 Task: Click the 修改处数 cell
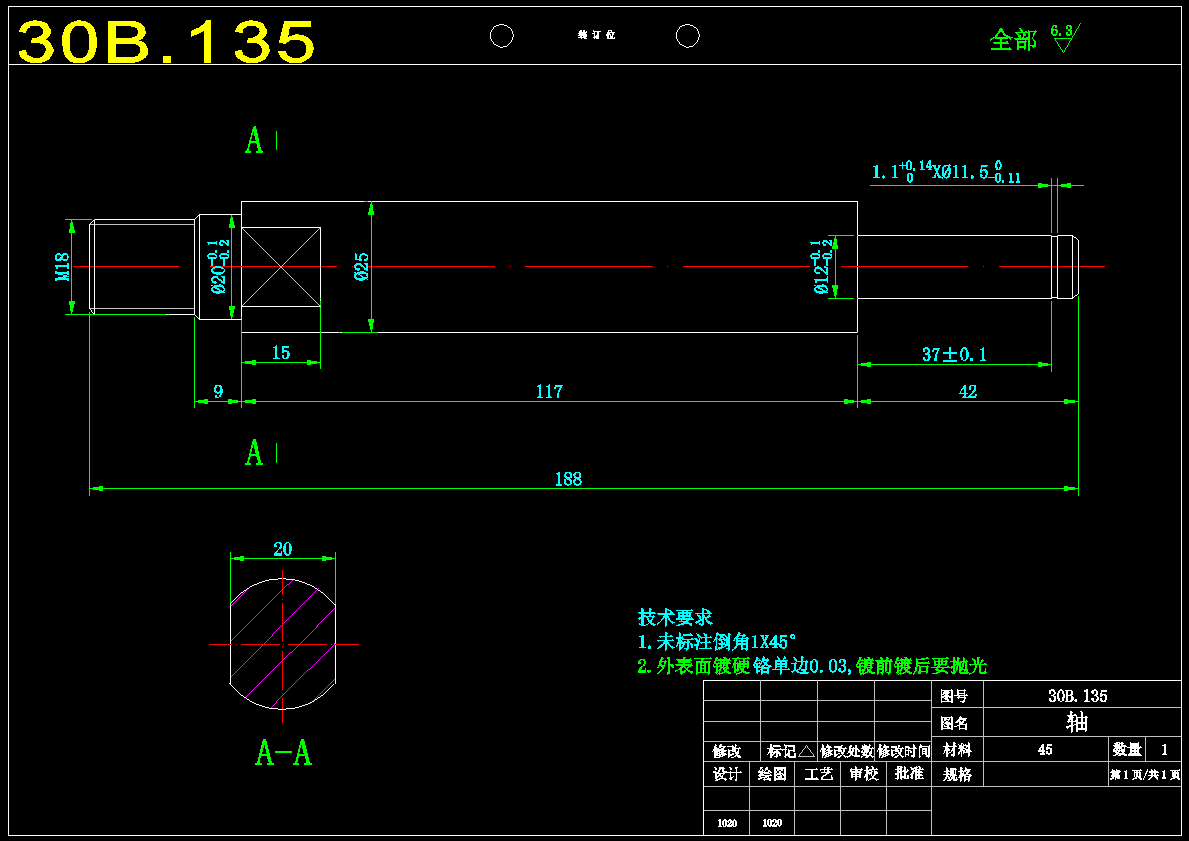point(846,752)
